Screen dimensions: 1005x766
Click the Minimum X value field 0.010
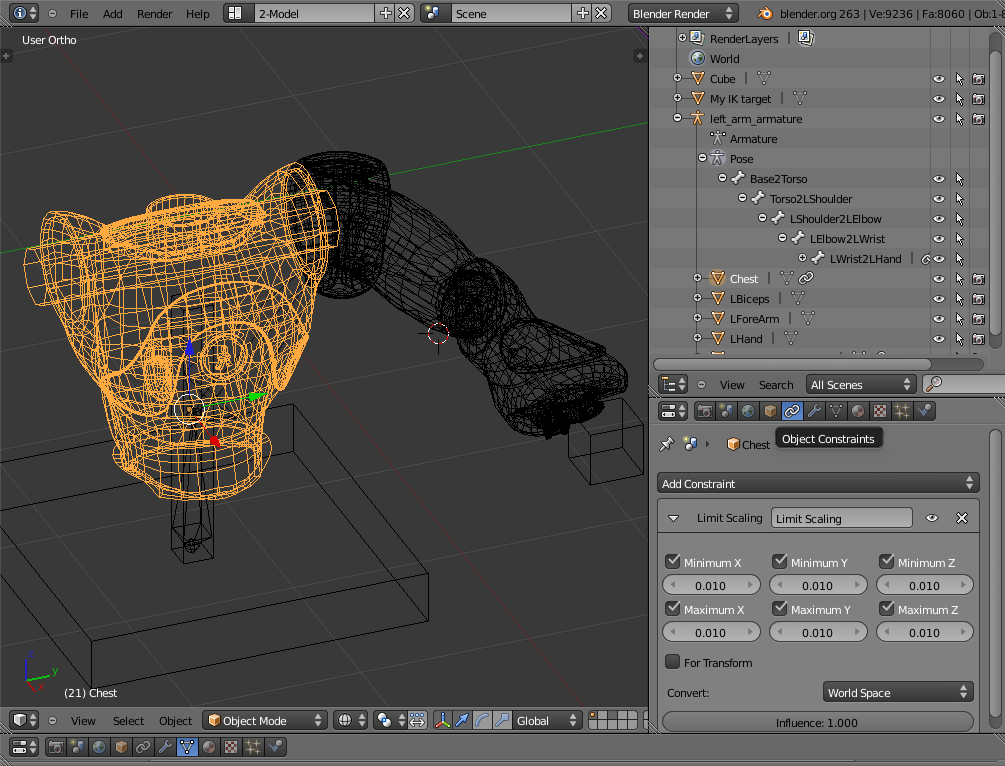(x=711, y=585)
